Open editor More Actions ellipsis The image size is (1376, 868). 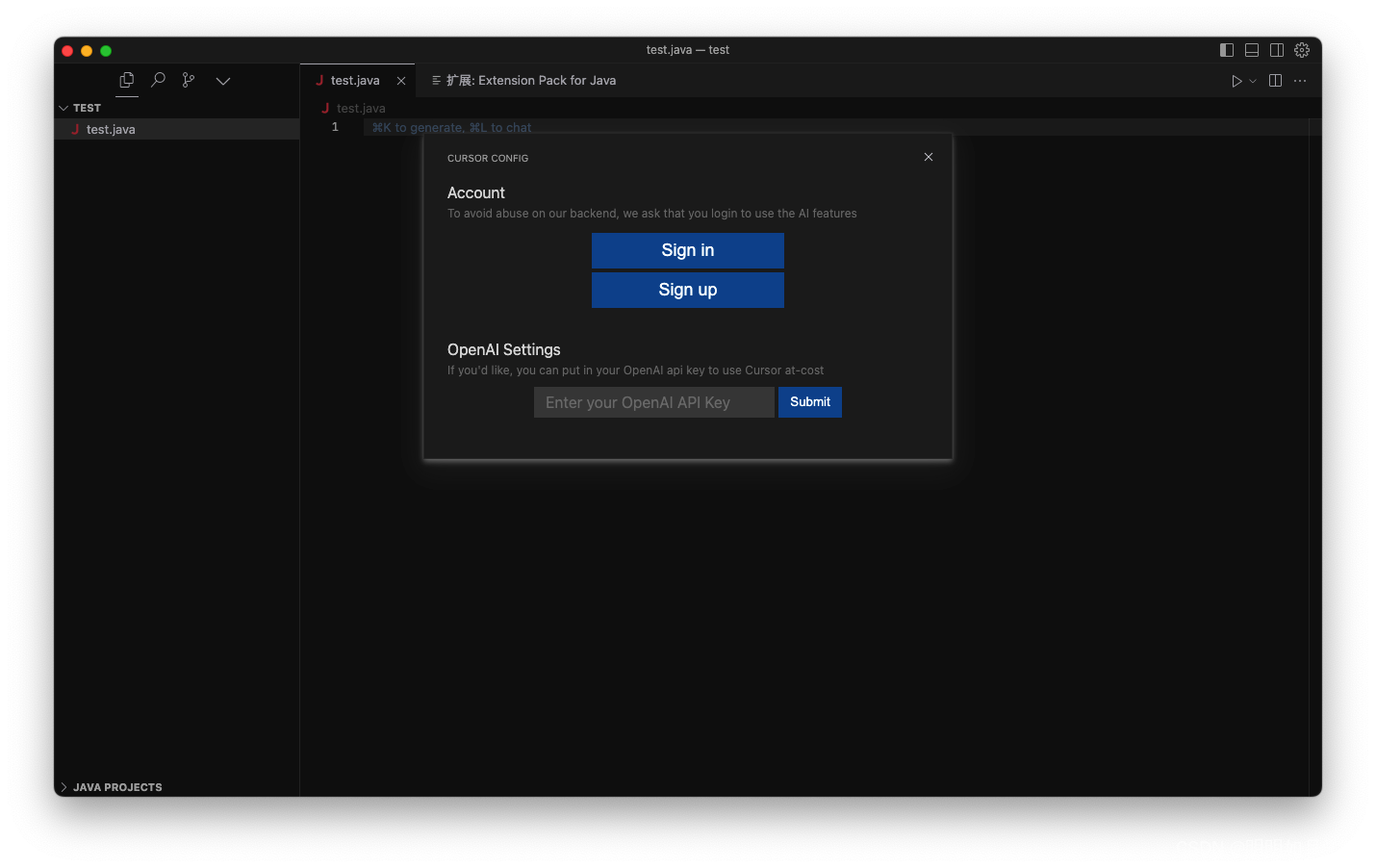tap(1300, 81)
